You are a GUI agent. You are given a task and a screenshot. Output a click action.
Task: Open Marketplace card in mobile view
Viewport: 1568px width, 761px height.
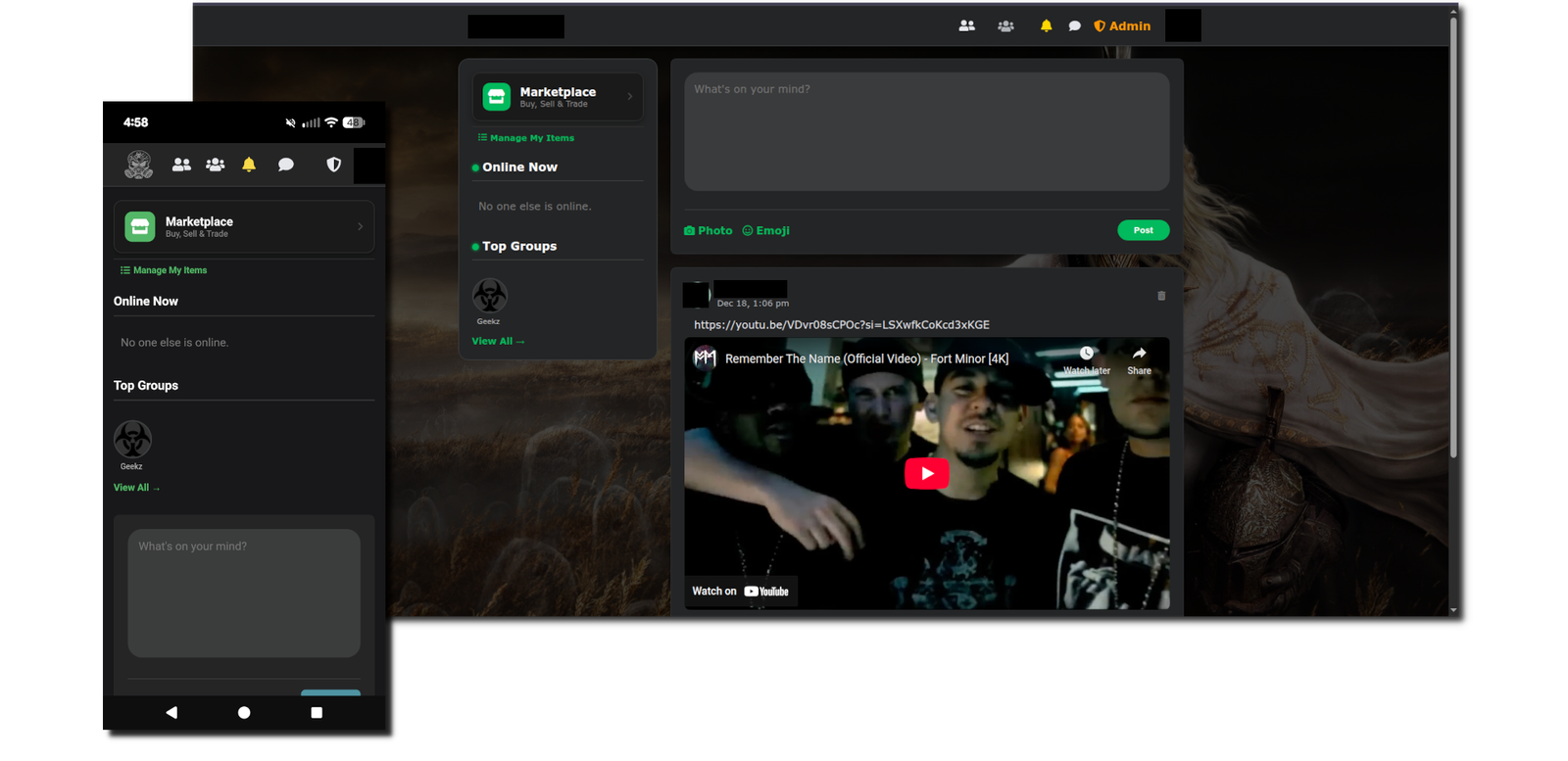click(x=244, y=227)
